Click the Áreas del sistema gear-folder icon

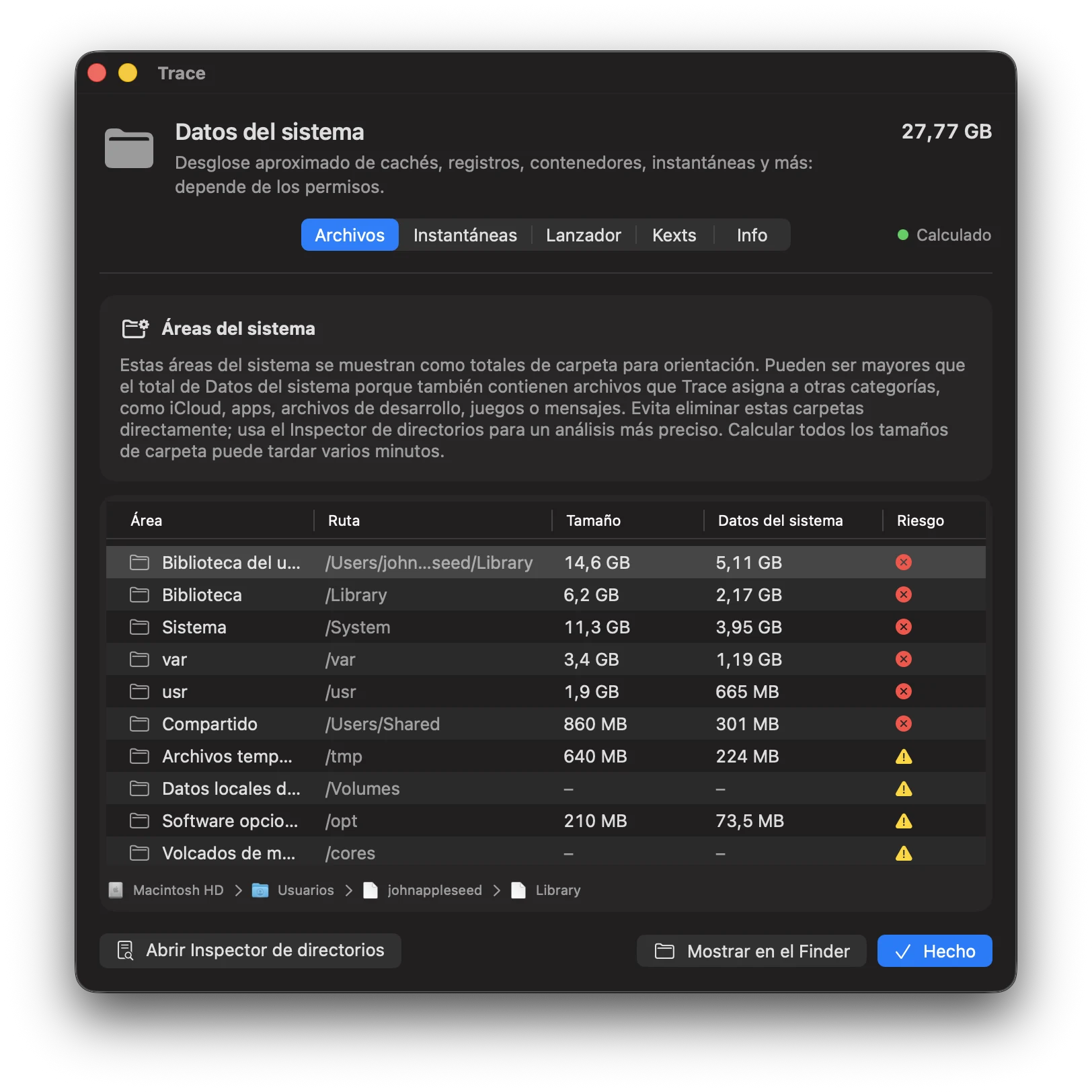135,328
